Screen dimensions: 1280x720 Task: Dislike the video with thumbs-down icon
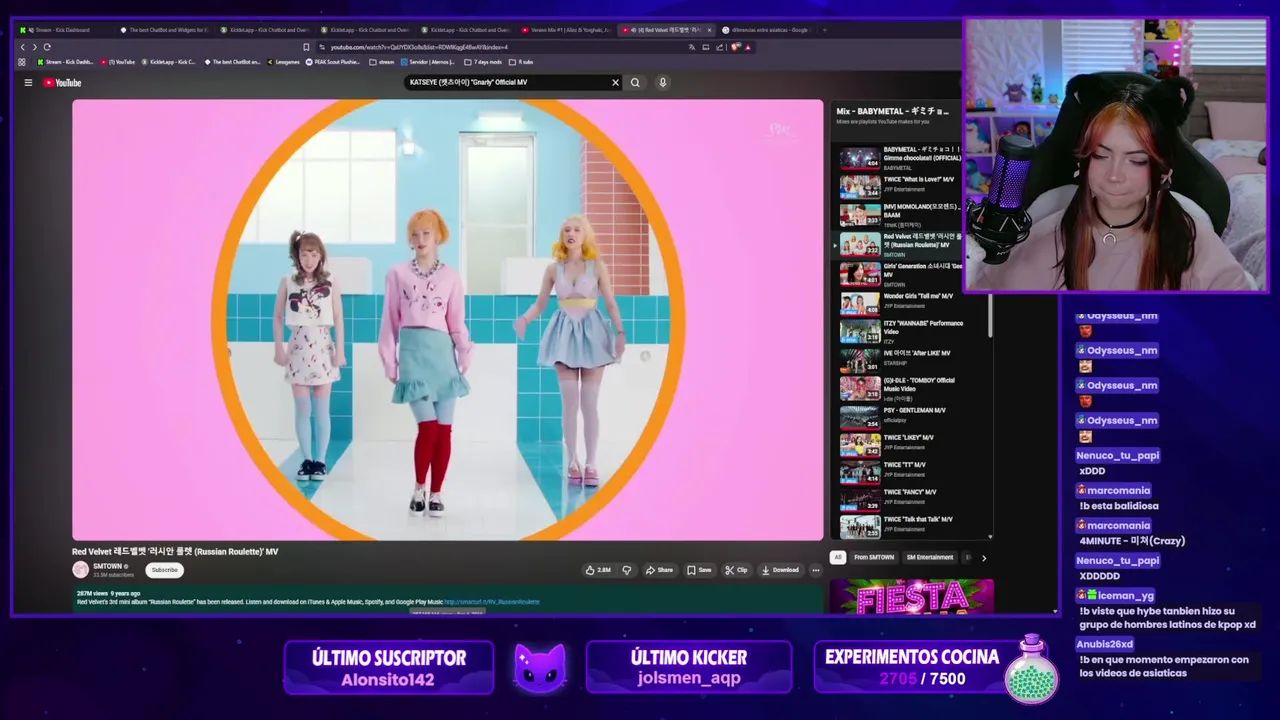627,570
